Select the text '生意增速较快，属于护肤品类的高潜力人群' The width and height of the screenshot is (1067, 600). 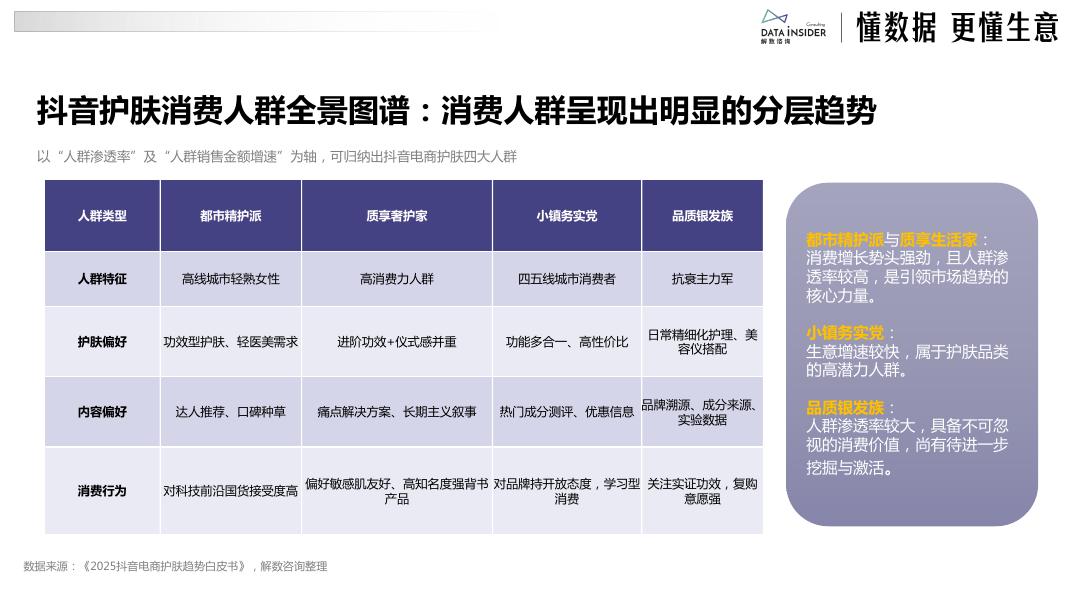pos(907,361)
